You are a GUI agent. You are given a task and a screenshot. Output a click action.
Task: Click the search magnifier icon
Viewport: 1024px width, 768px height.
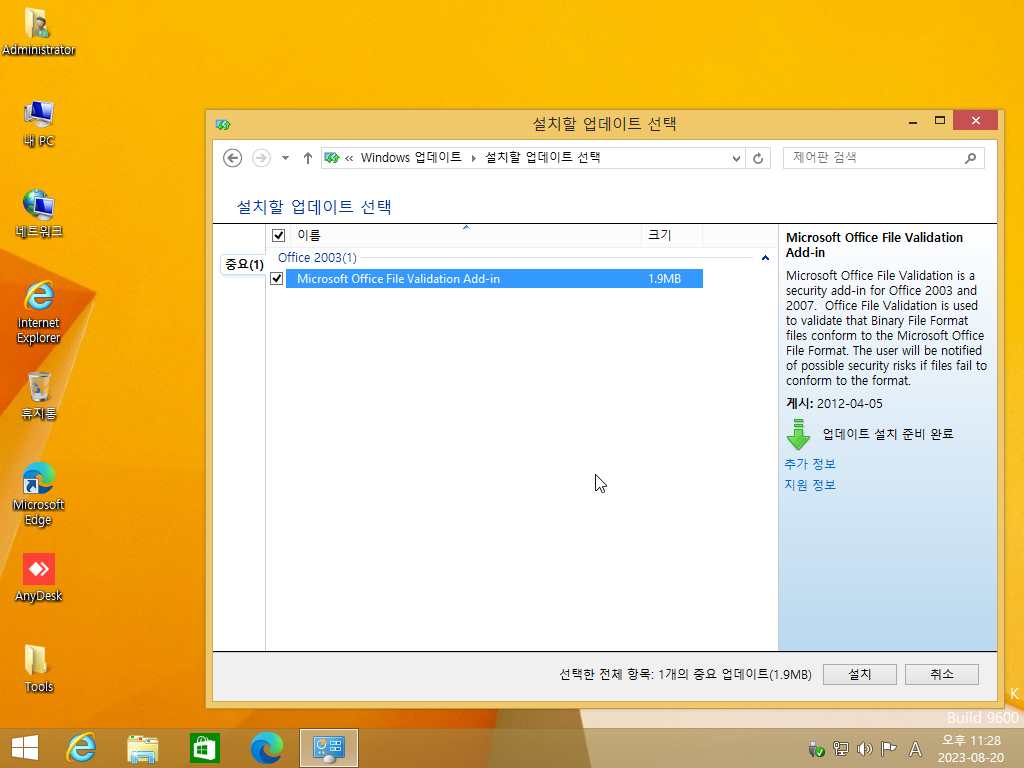(970, 158)
